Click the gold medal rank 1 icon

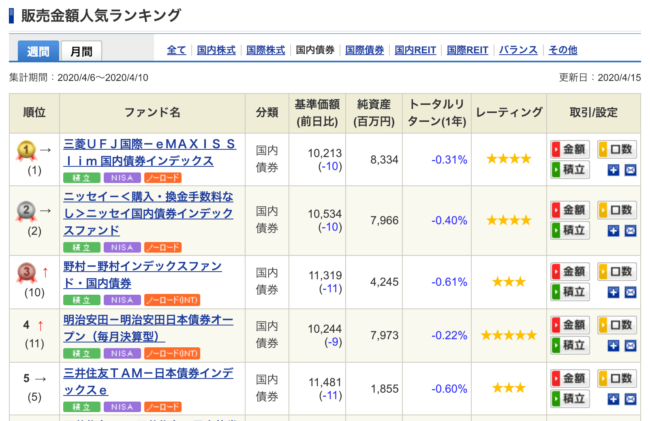(x=27, y=150)
